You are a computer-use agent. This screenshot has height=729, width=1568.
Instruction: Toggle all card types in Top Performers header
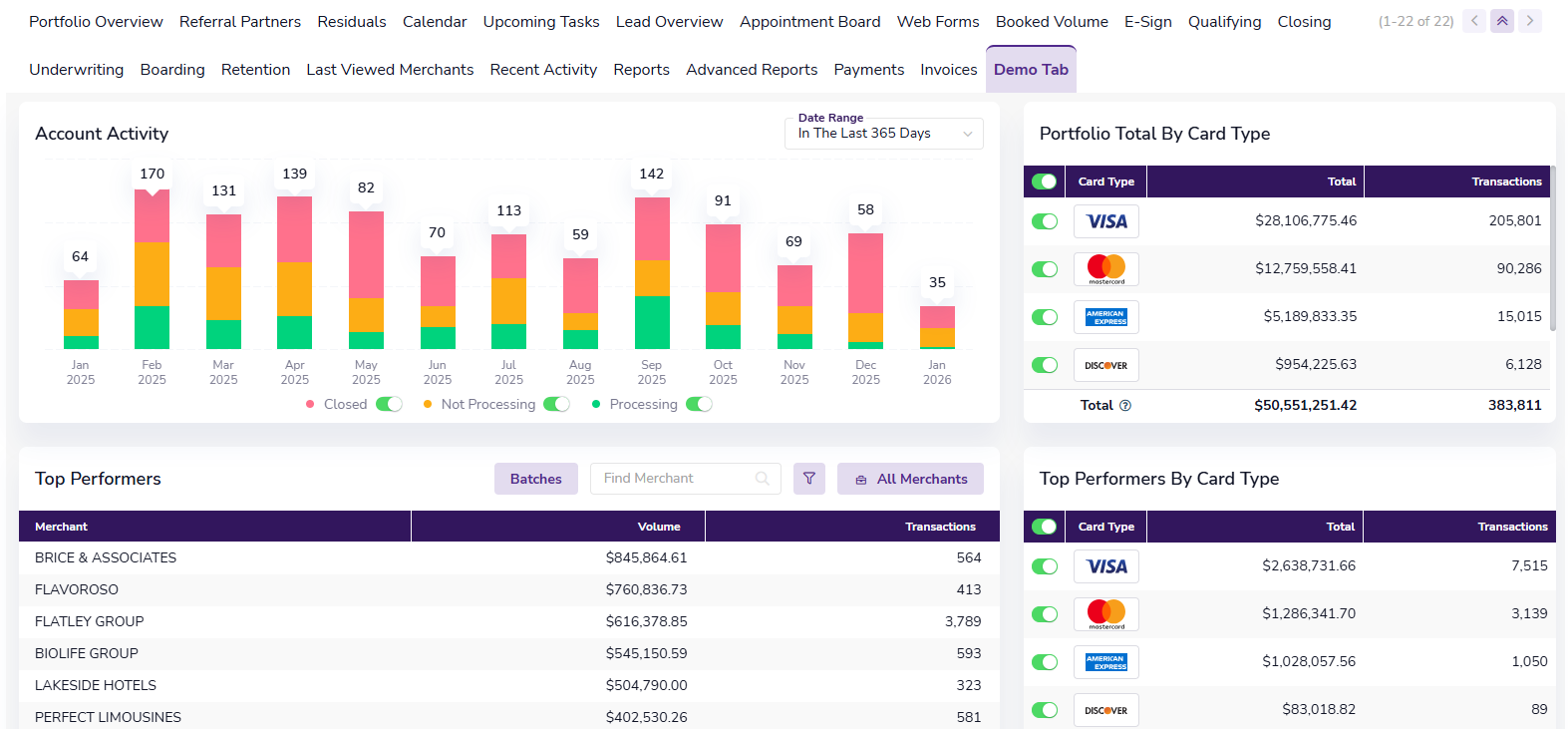pos(1044,527)
